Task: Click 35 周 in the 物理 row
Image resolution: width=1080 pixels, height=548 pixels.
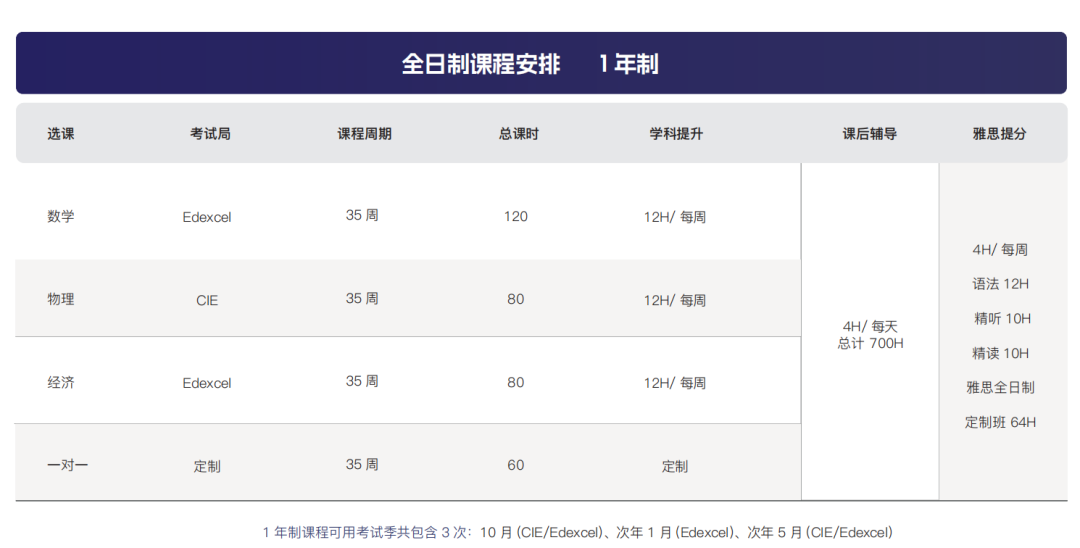Action: (x=362, y=299)
